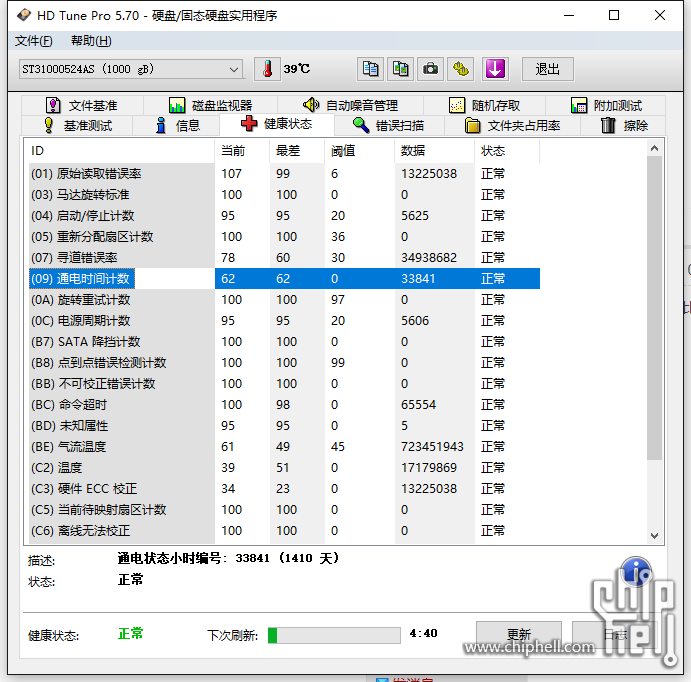Open the 帮助(H) menu
Viewport: 691px width, 682px height.
[x=91, y=41]
